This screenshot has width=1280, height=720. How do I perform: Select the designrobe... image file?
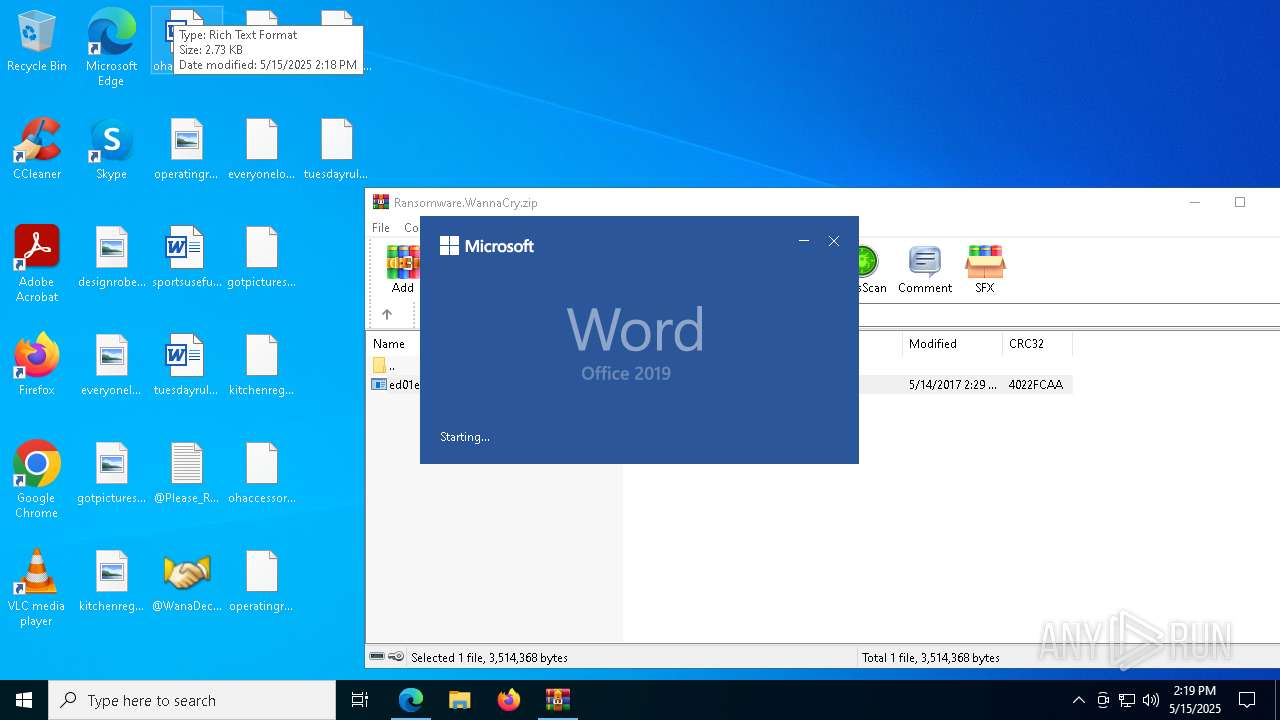click(x=112, y=257)
